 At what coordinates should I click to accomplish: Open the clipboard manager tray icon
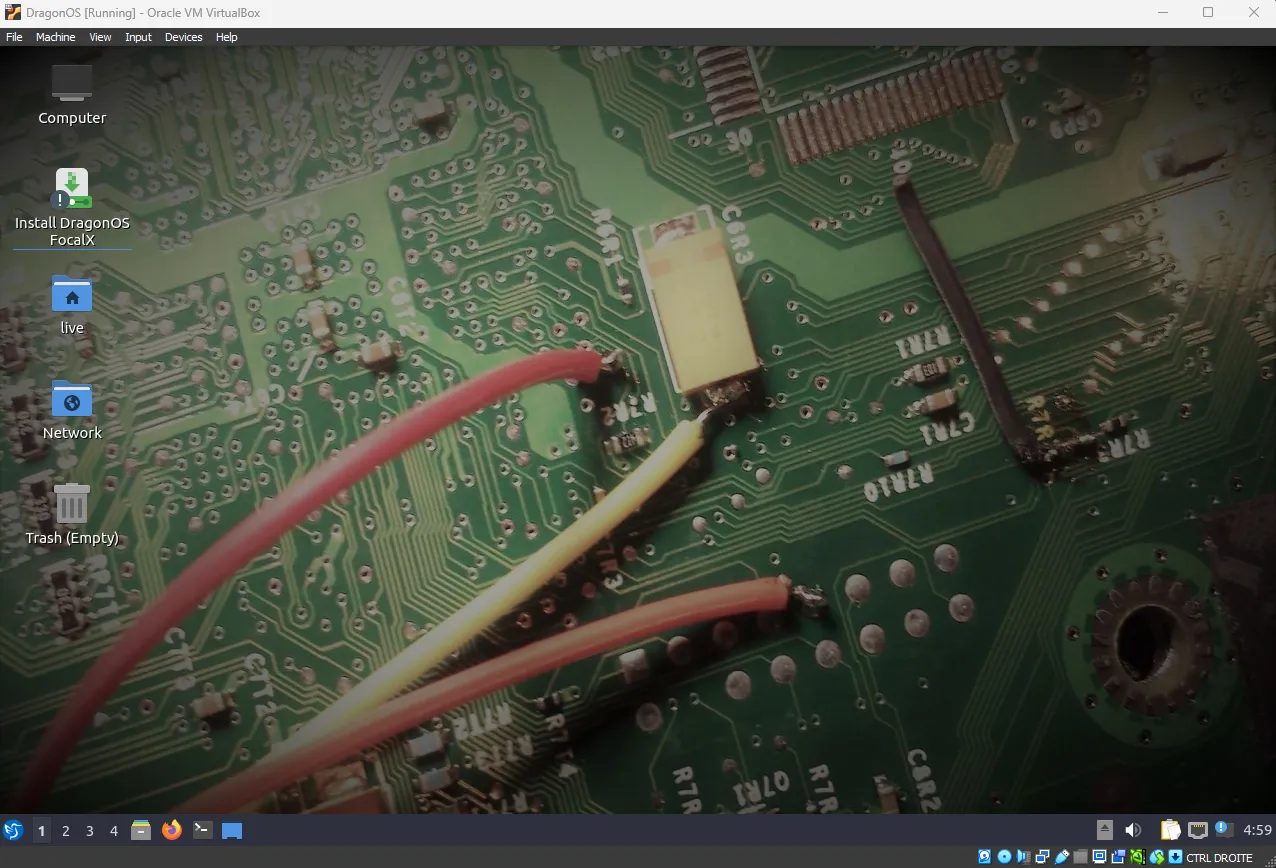(x=1170, y=830)
